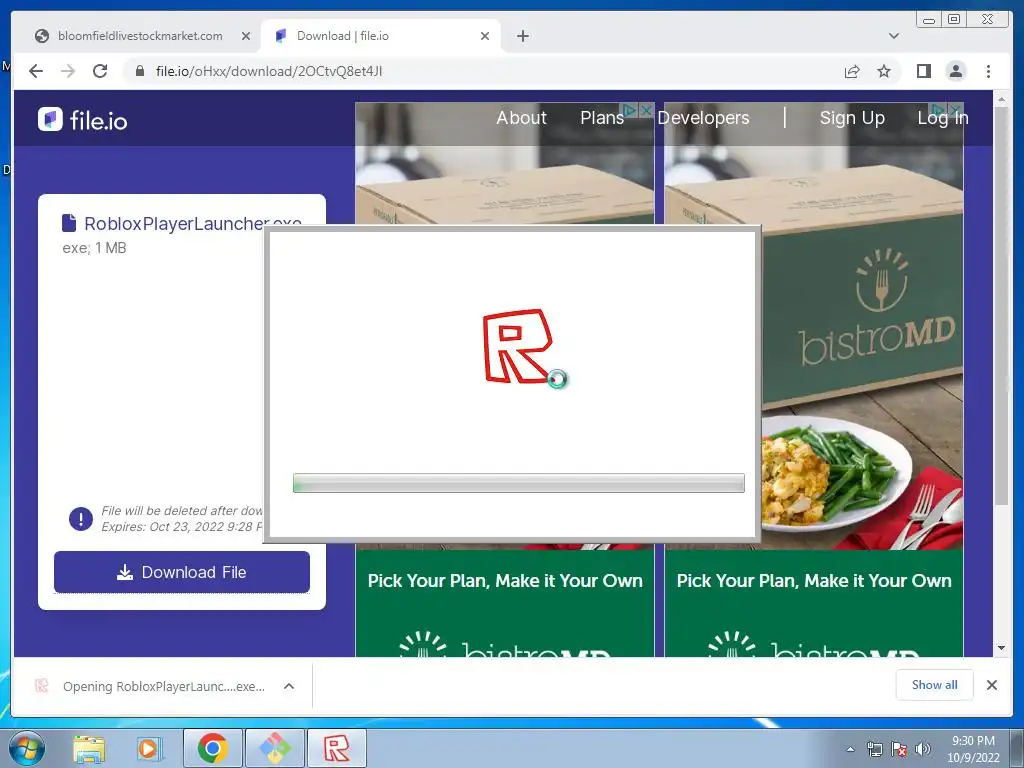Open the Chrome side panel
The image size is (1024, 768).
(923, 71)
